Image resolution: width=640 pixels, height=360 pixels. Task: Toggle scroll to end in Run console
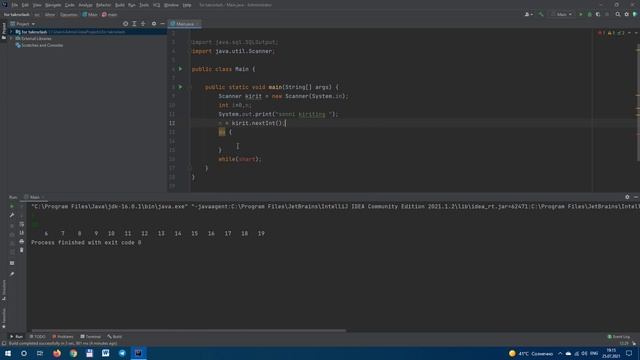point(22,233)
